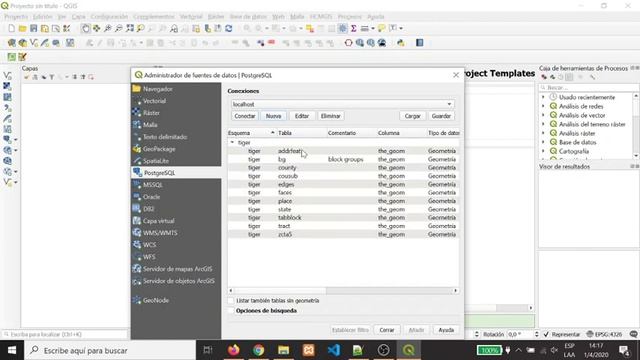Image resolution: width=640 pixels, height=360 pixels.
Task: Open the Edición menu
Action: [x=42, y=17]
